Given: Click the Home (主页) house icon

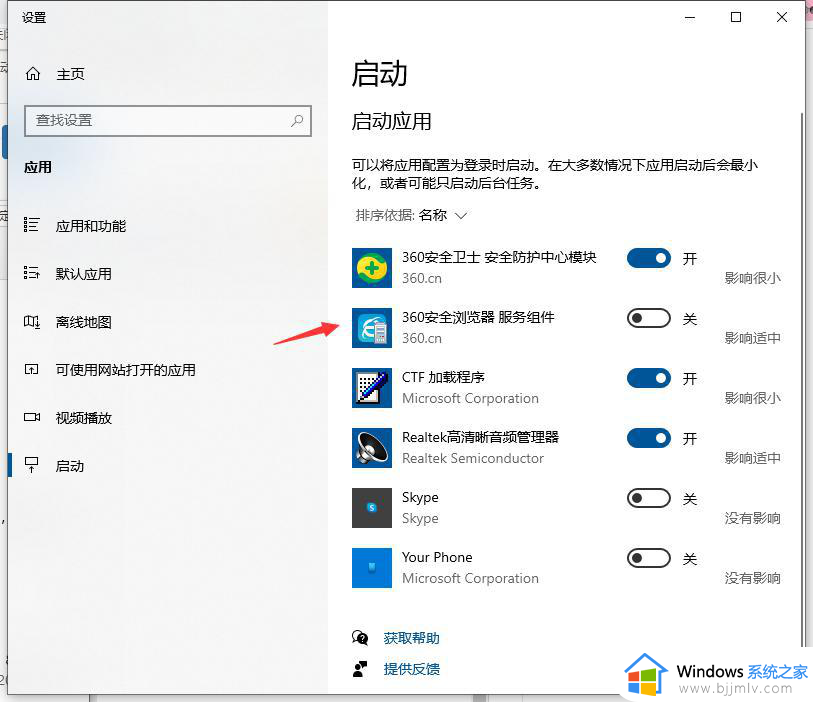Looking at the screenshot, I should point(33,74).
